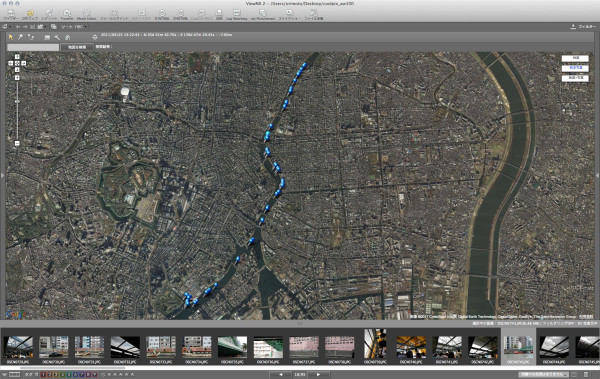This screenshot has width=600, height=379.
Task: Click the map search button
Action: (x=77, y=47)
